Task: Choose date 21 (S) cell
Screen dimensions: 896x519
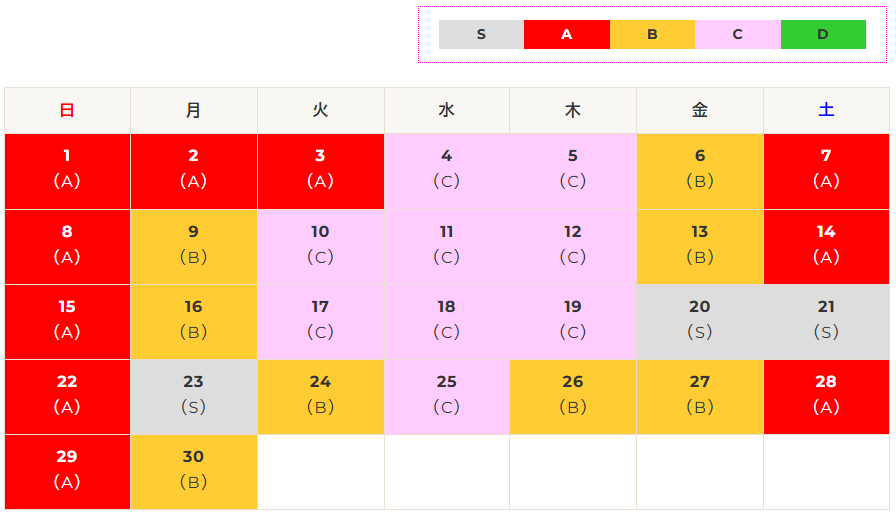Action: (826, 322)
